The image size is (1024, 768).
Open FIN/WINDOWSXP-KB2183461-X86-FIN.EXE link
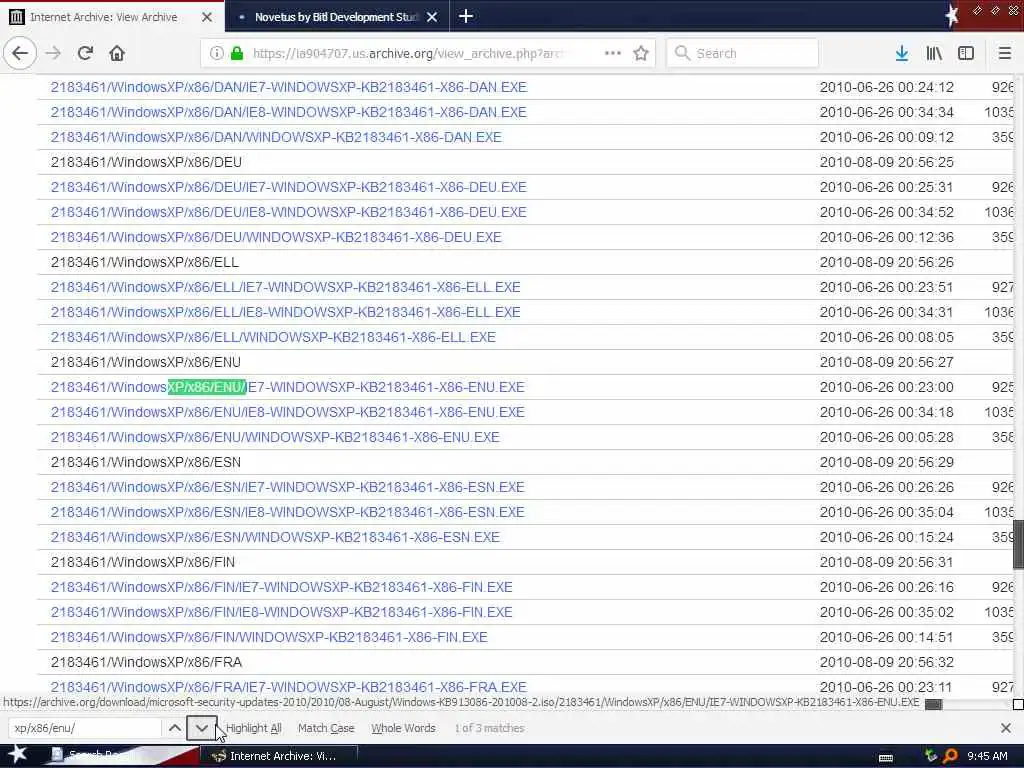269,637
